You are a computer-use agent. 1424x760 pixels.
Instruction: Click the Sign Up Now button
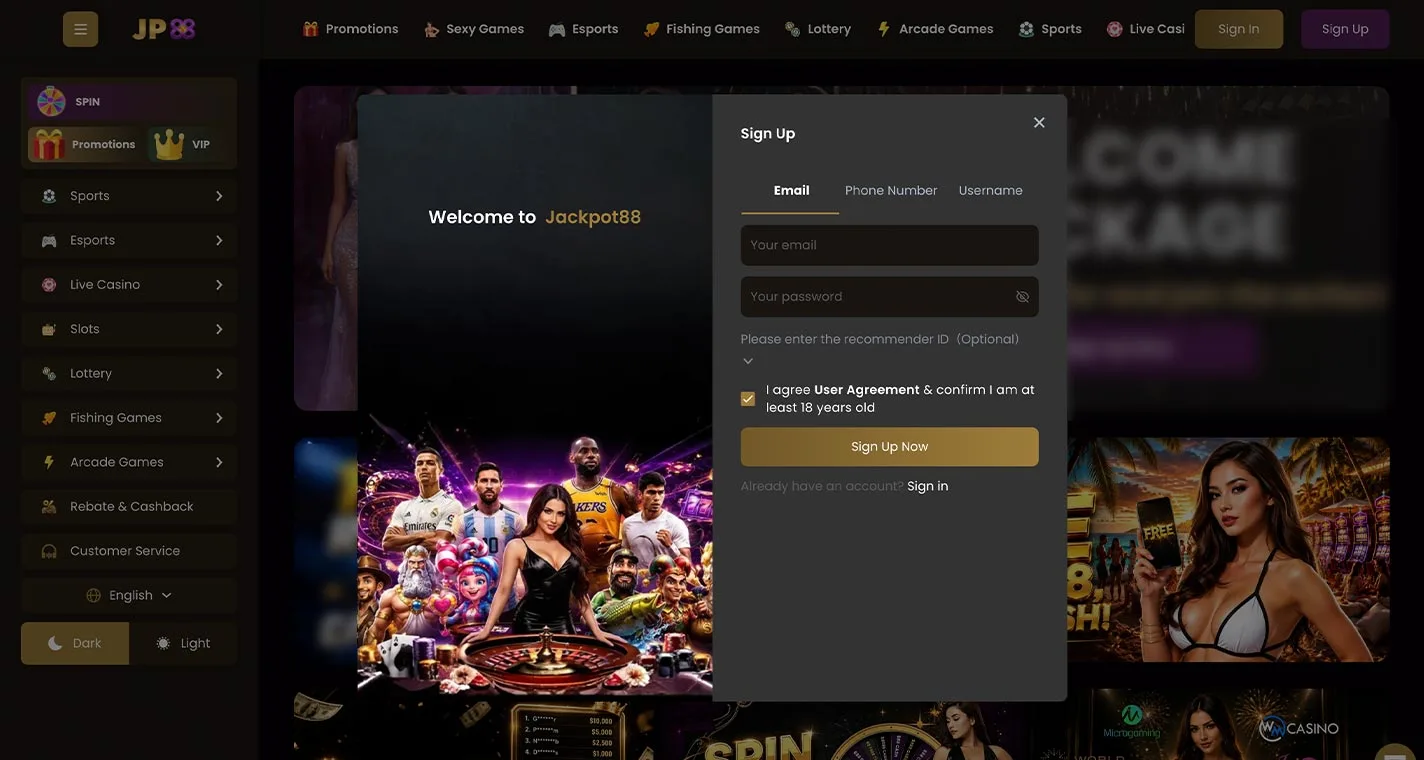889,447
